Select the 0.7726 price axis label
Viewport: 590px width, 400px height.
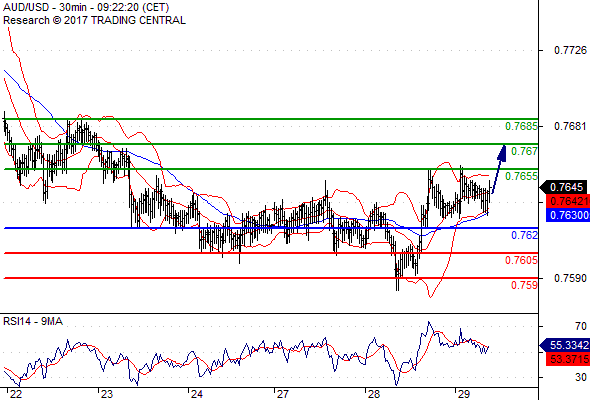coord(570,50)
